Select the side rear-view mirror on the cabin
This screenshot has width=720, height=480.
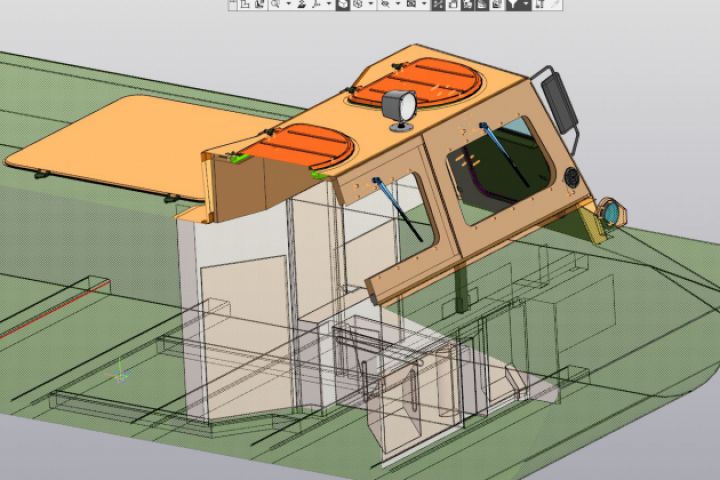(559, 103)
